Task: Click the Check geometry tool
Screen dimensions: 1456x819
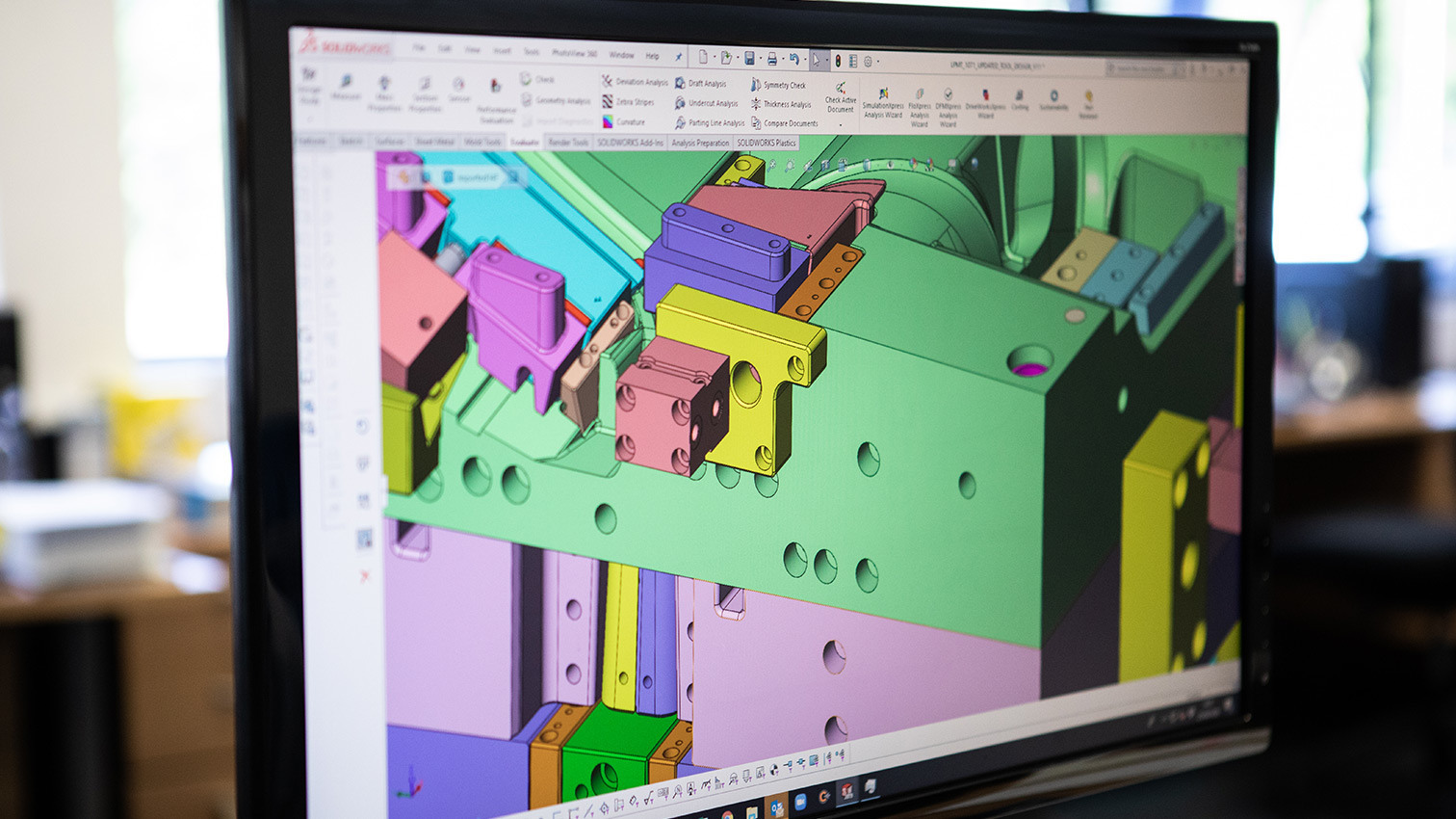Action: click(x=537, y=79)
